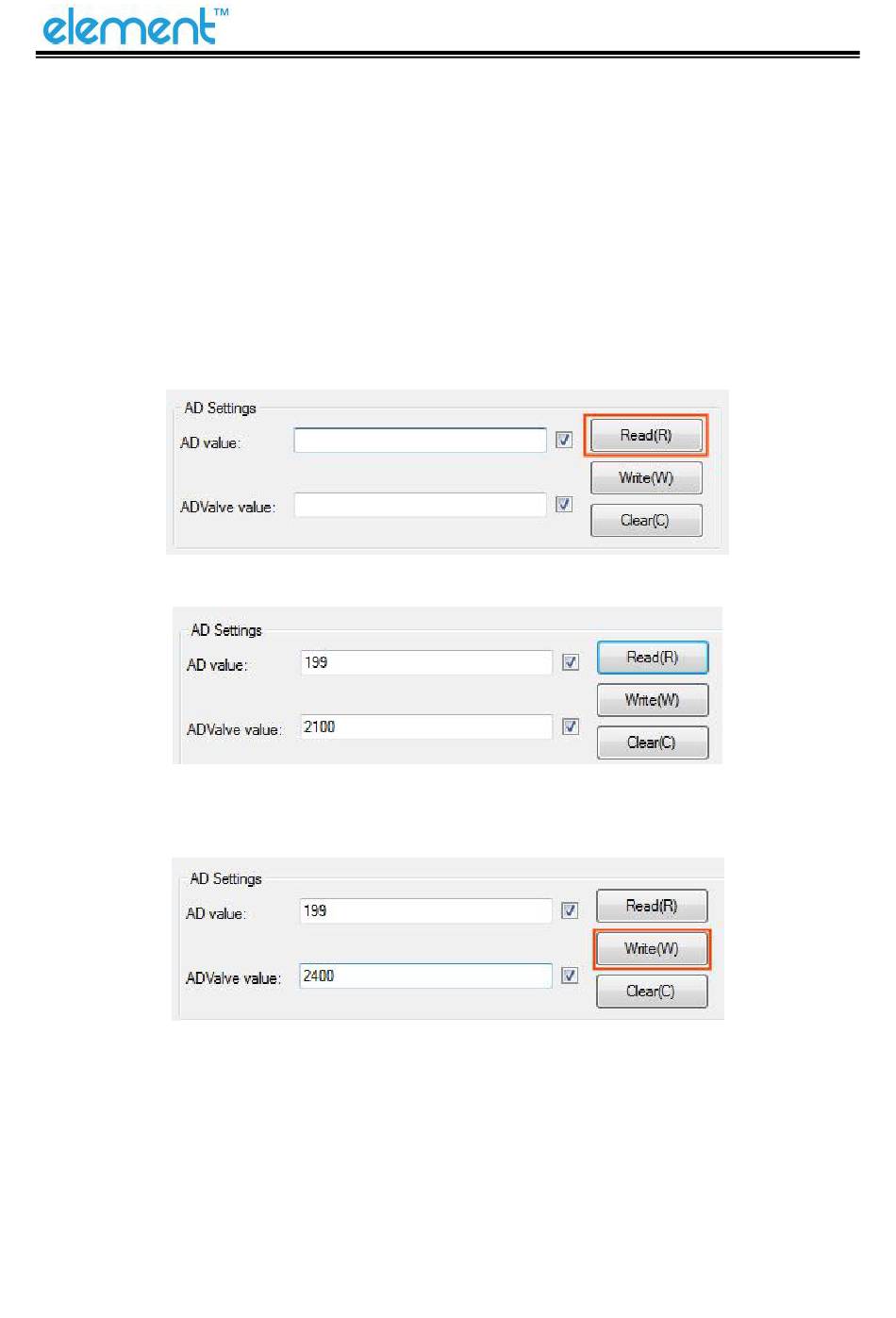Toggle checkbox next to the 2400 value
The width and height of the screenshot is (896, 1318).
tap(570, 976)
